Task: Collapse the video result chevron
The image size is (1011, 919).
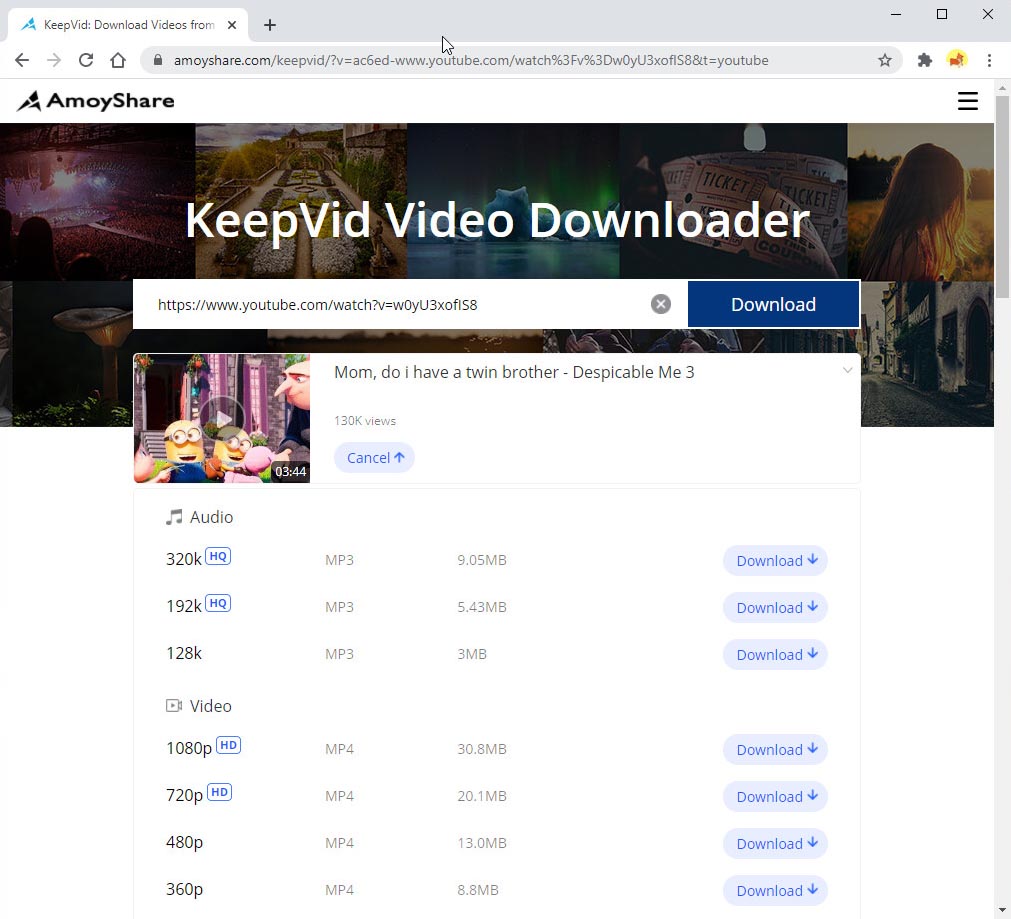Action: click(x=847, y=370)
